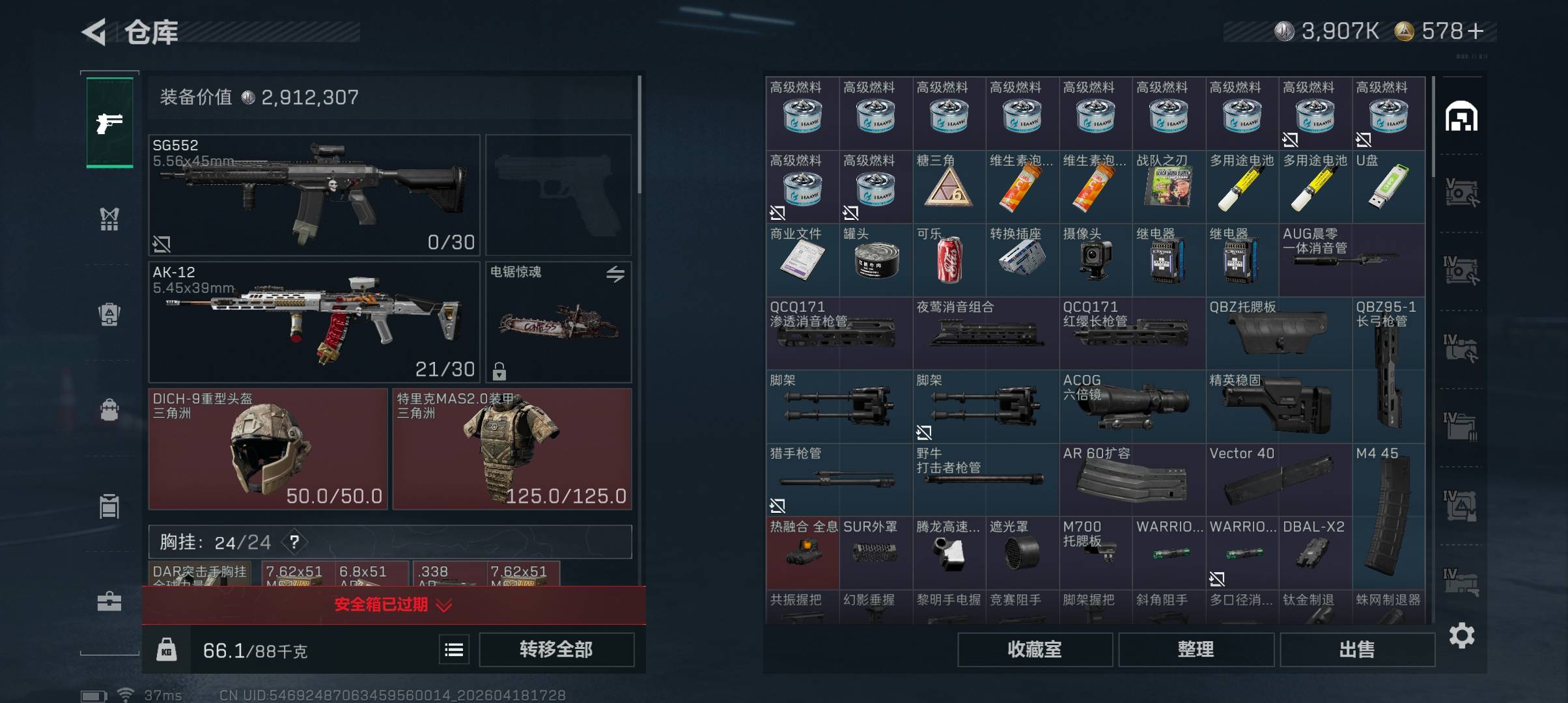Expand the 安全箱已过期 banner chevron
Image resolution: width=1568 pixels, height=703 pixels.
pos(443,606)
